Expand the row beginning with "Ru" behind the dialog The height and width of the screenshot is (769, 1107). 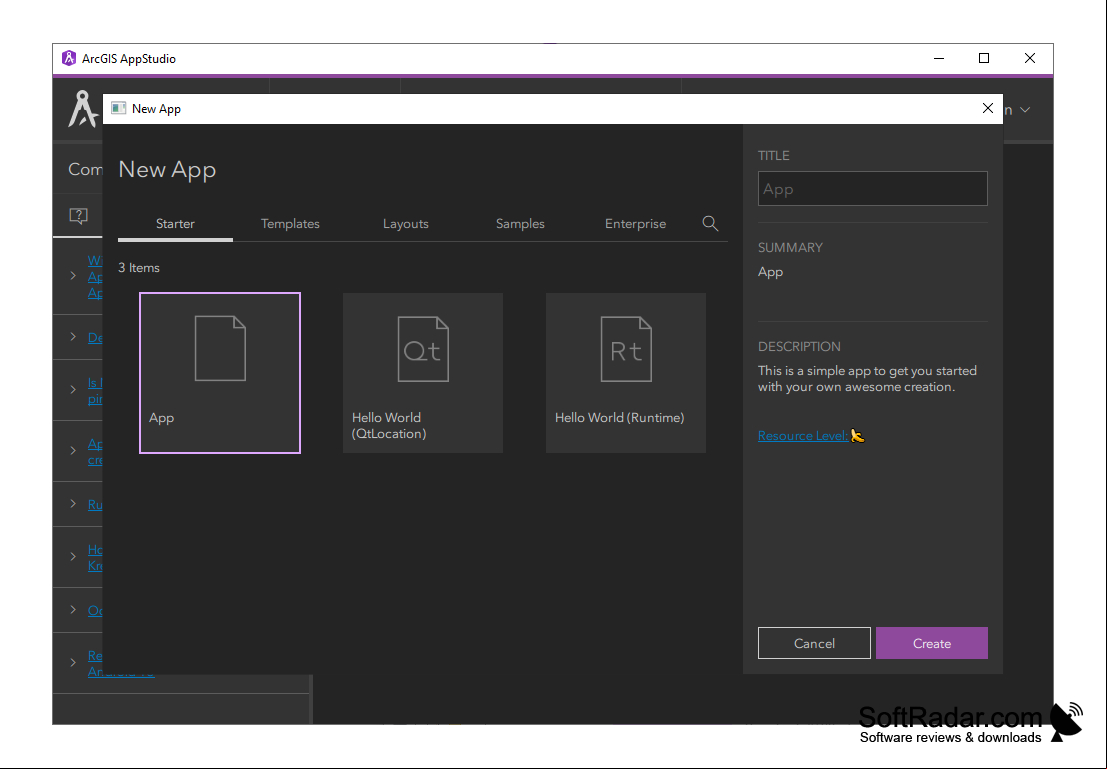(73, 503)
